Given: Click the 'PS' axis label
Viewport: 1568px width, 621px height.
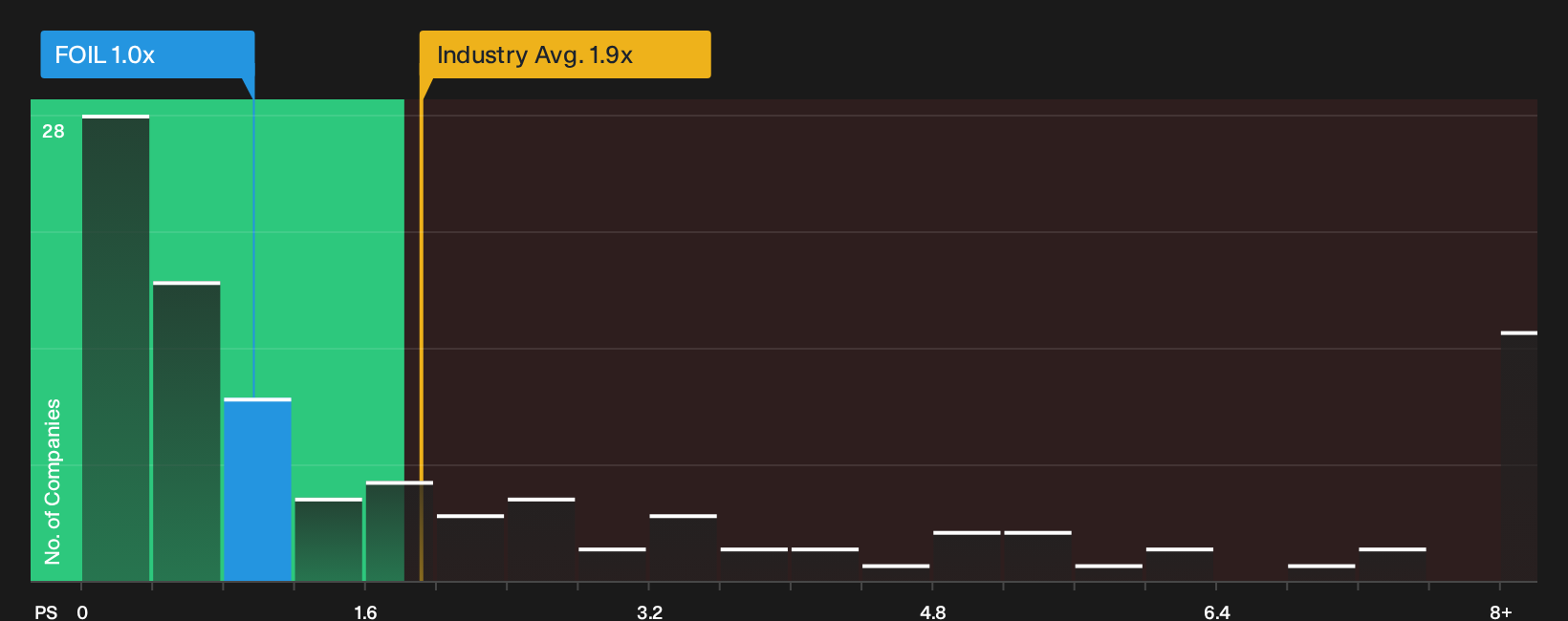Looking at the screenshot, I should point(46,612).
